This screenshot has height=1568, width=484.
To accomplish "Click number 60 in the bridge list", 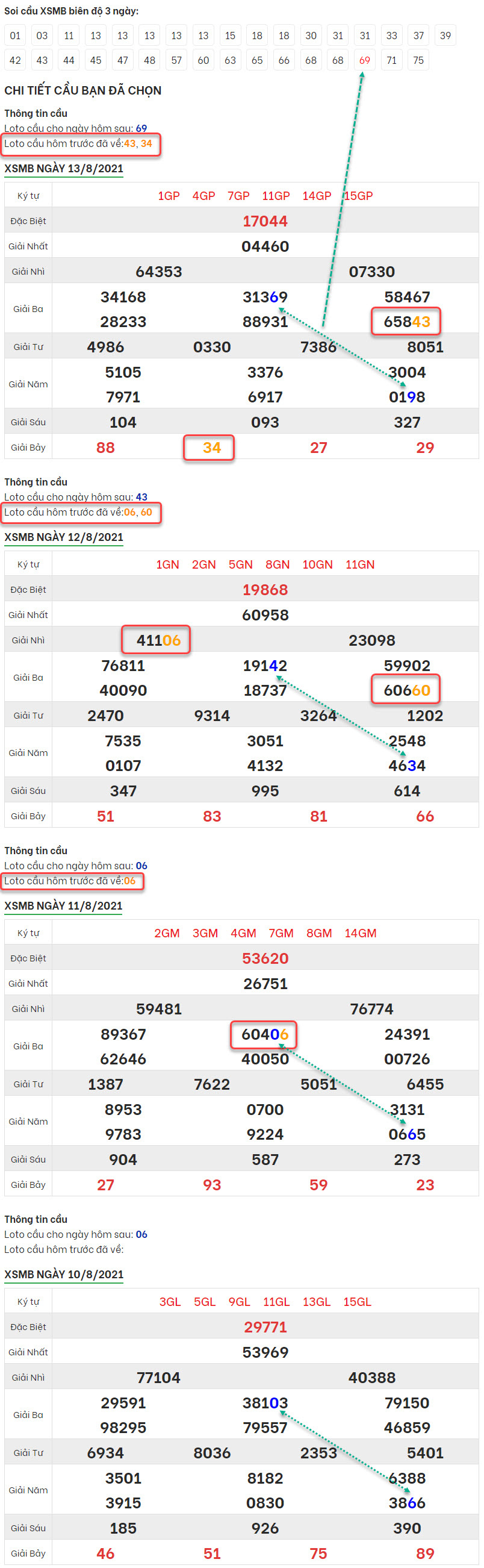I will pyautogui.click(x=203, y=60).
